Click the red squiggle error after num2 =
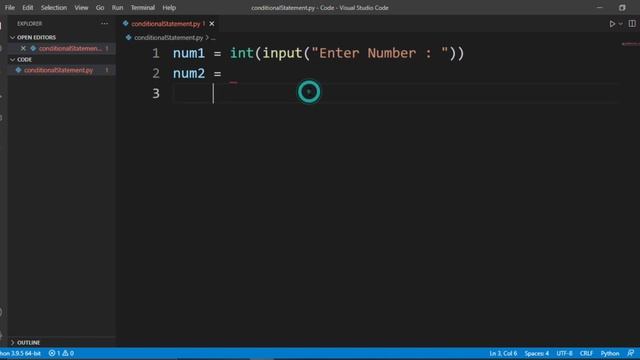 click(x=233, y=82)
